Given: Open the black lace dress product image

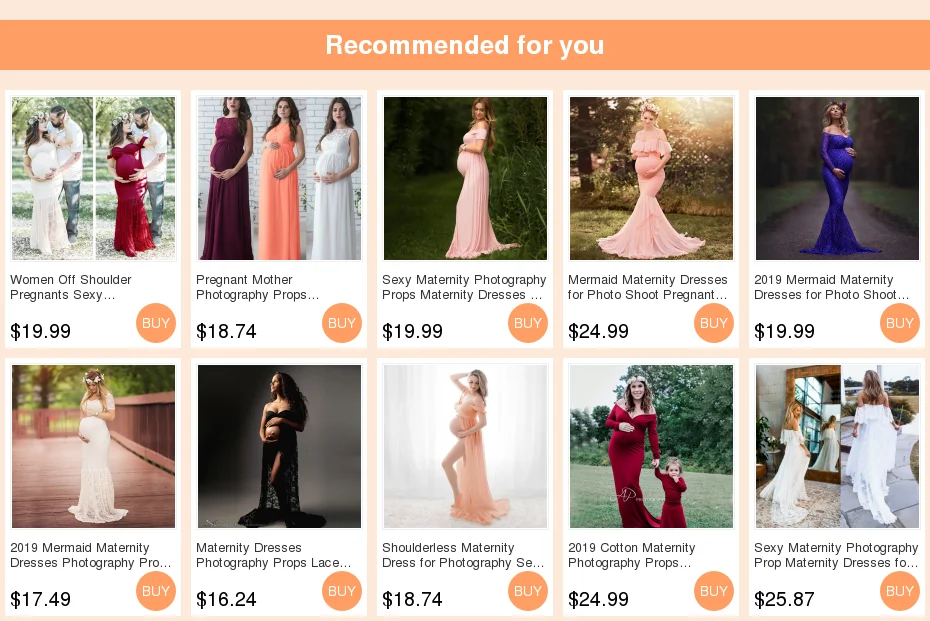Looking at the screenshot, I should pyautogui.click(x=279, y=446).
